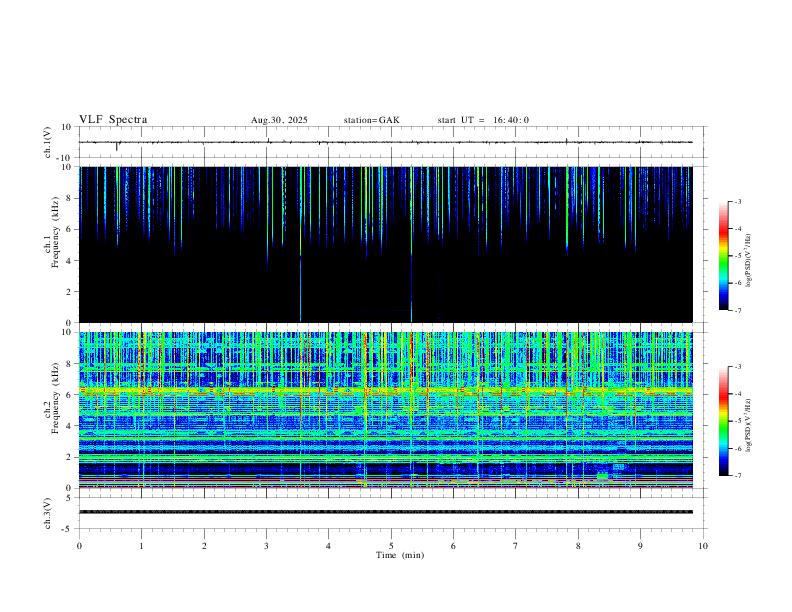Click the "-10" tick on the ch.1(V) axis

[x=65, y=158]
